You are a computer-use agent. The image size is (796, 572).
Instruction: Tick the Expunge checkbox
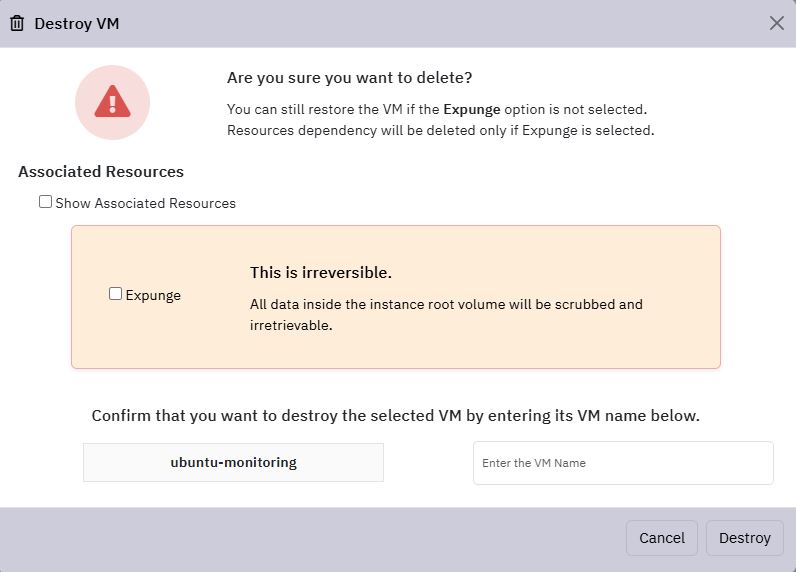[115, 294]
